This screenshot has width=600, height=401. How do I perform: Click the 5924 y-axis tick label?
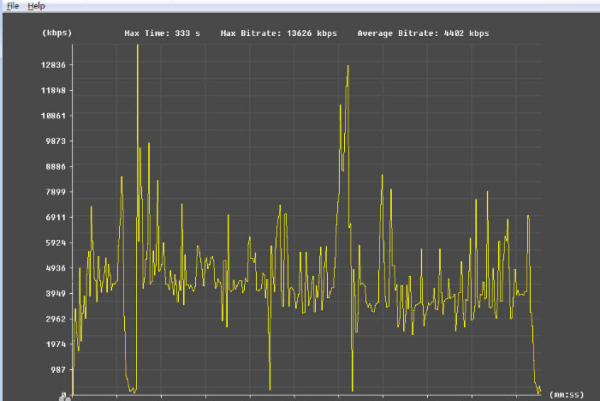point(55,243)
